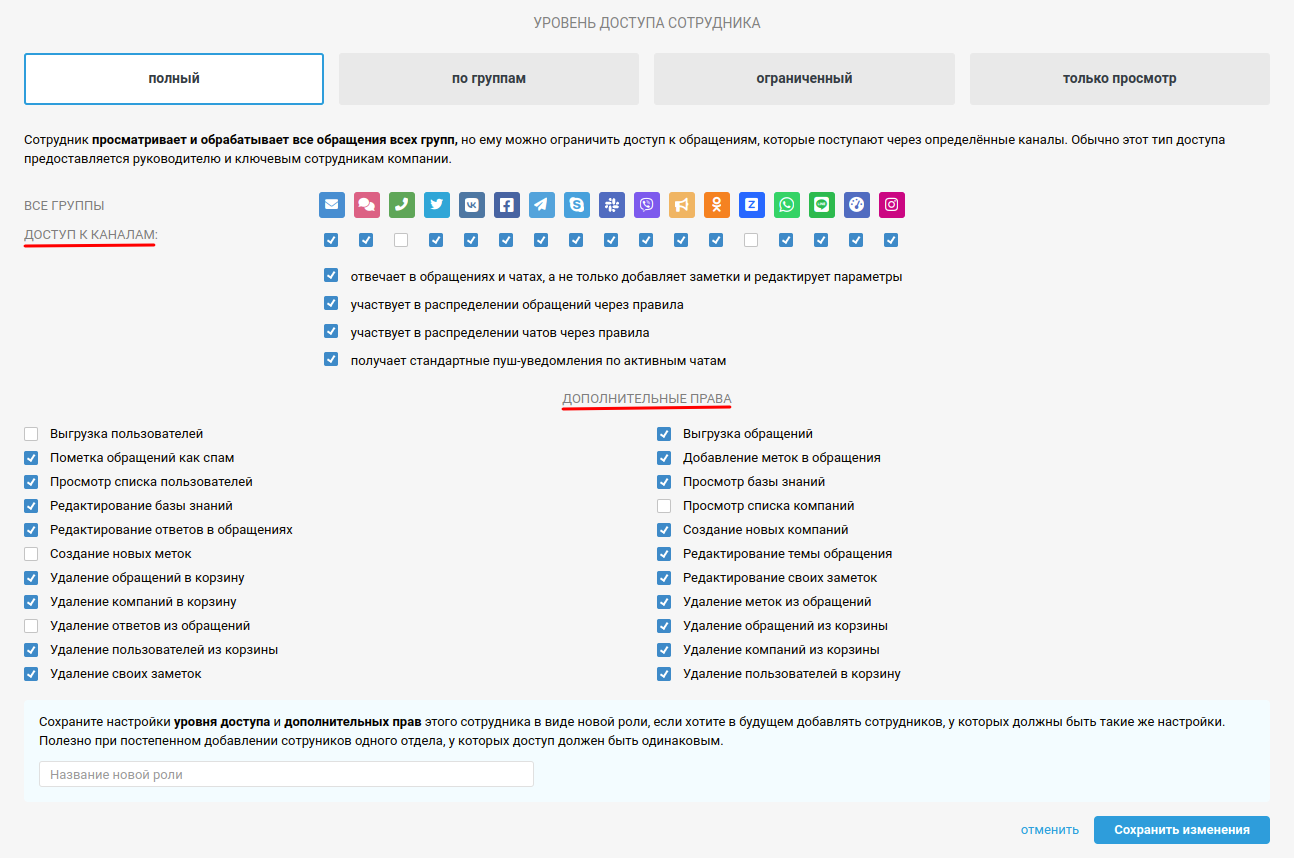Image resolution: width=1294 pixels, height=858 pixels.
Task: Click the Telegram channel icon
Action: 542,205
